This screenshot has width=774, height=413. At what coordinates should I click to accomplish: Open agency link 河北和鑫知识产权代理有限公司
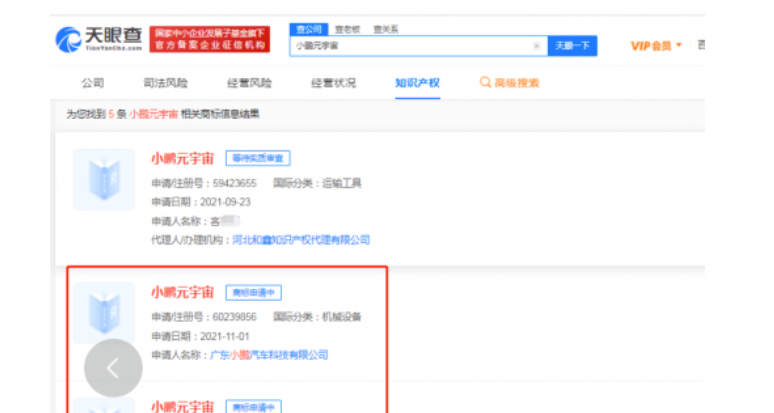[x=301, y=240]
